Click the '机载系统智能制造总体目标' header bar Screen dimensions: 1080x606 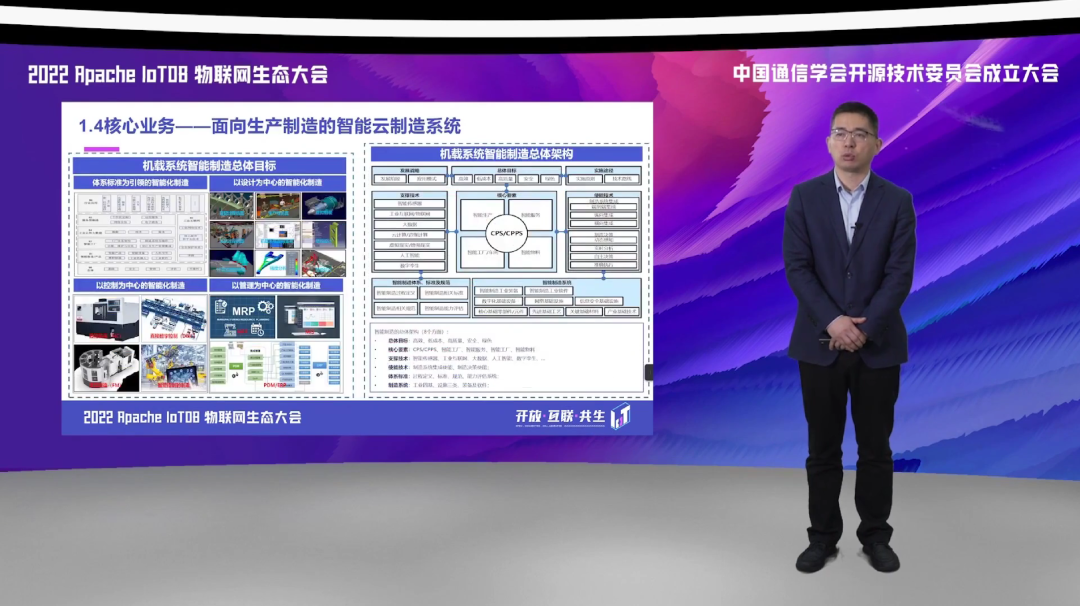[209, 165]
